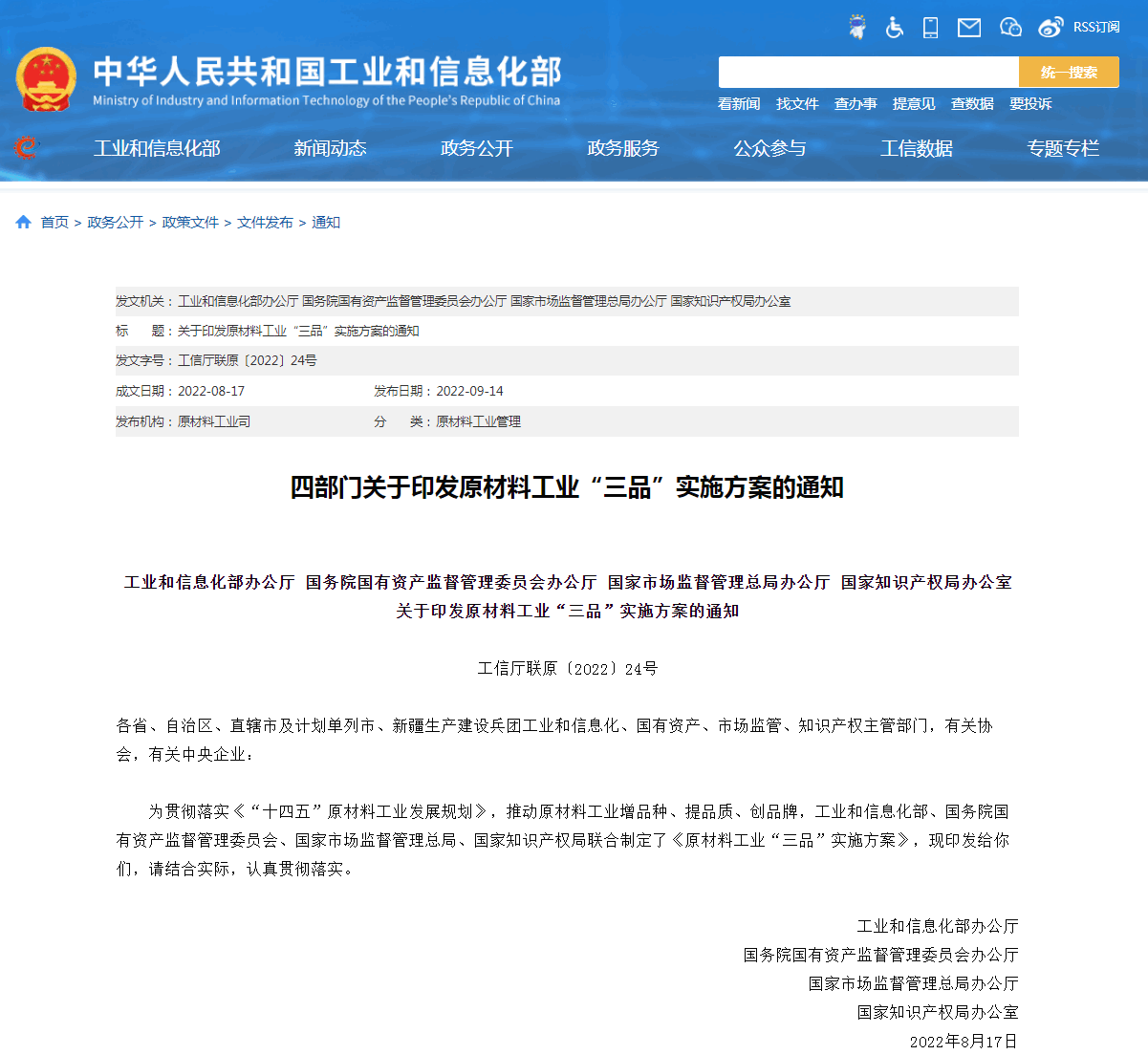Click the robot assistant mascot icon

pos(857,28)
